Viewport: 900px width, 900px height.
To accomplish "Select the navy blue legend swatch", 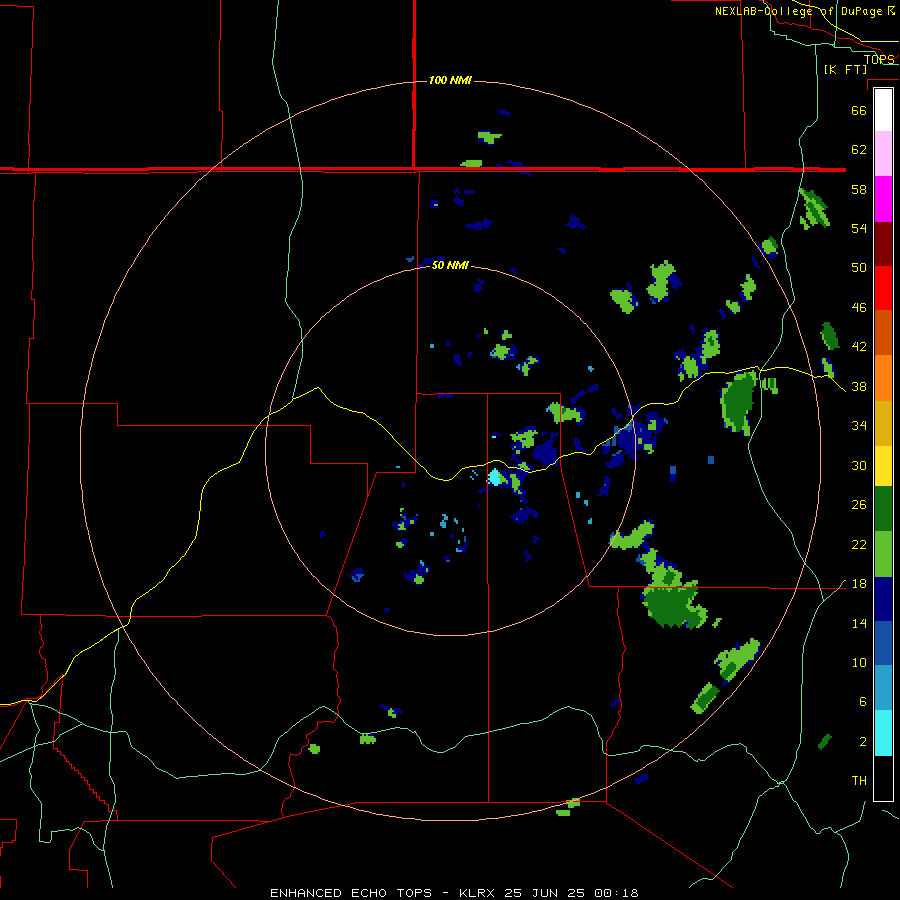I will pyautogui.click(x=883, y=599).
